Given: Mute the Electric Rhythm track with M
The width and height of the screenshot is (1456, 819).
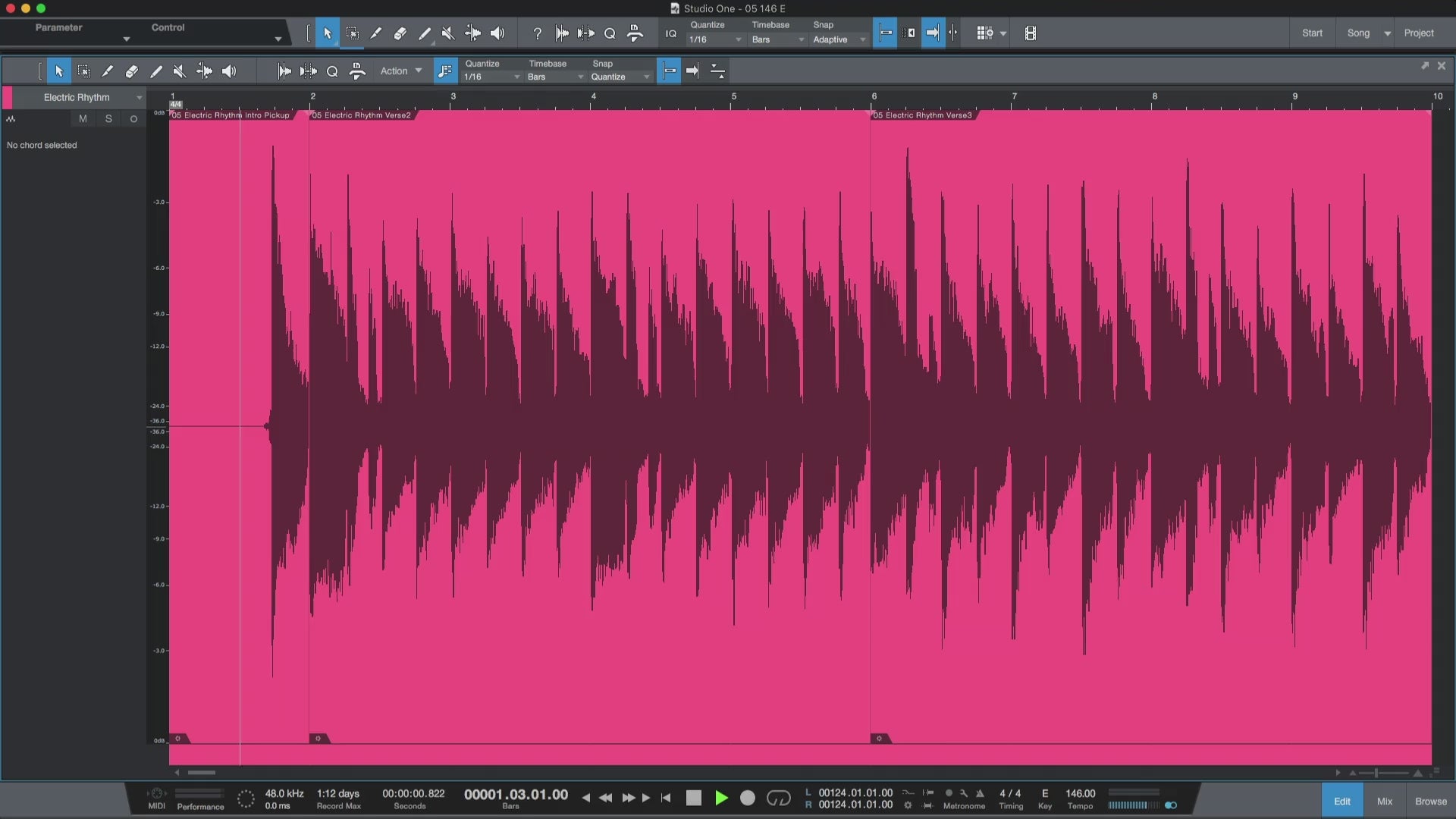Looking at the screenshot, I should coord(83,119).
